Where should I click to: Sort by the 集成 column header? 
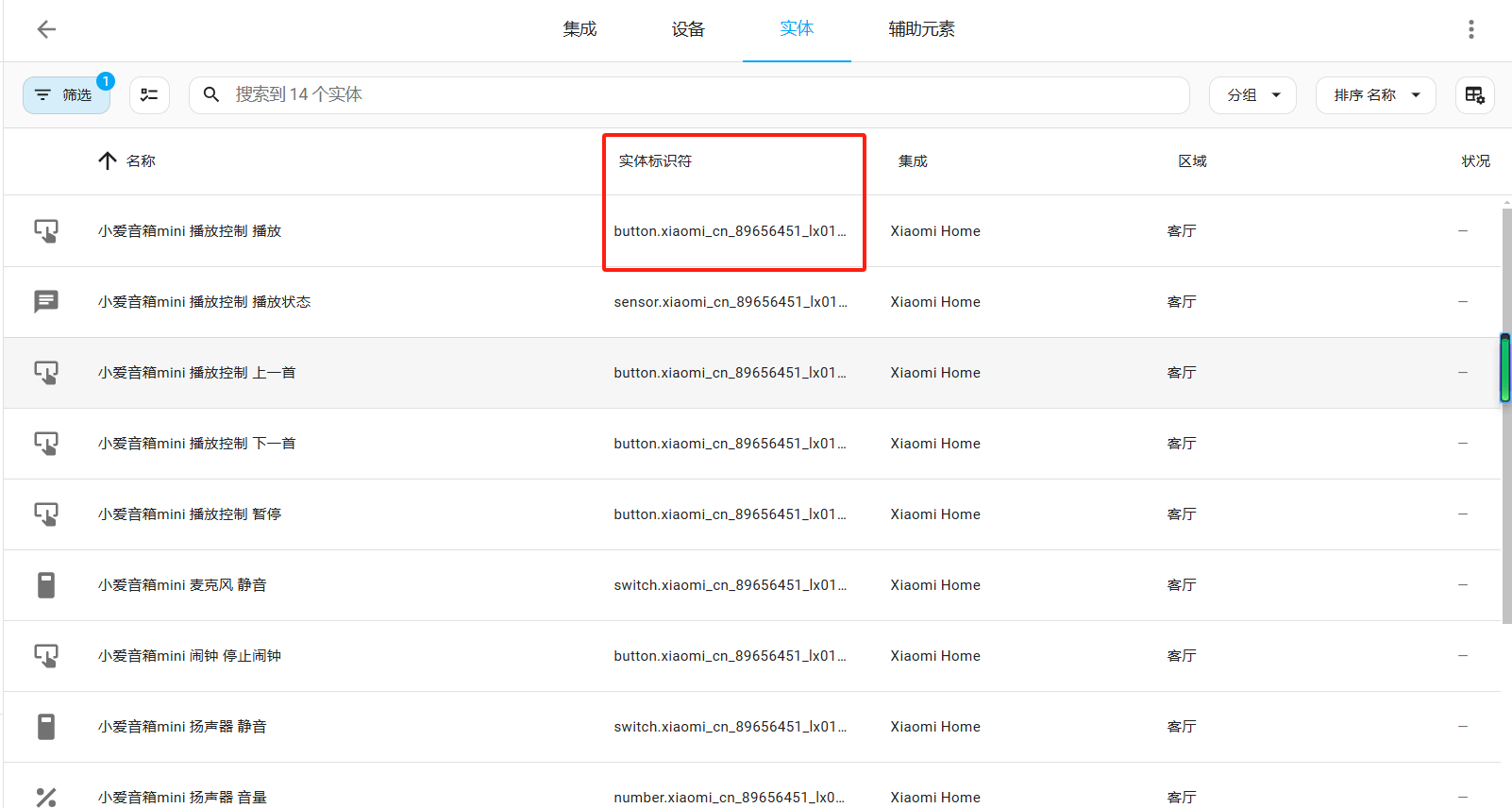pos(913,161)
